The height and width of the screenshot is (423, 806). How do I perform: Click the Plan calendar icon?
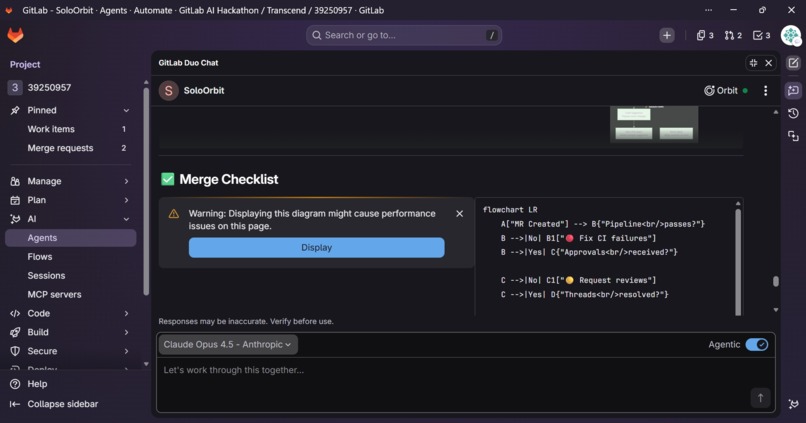[x=15, y=200]
